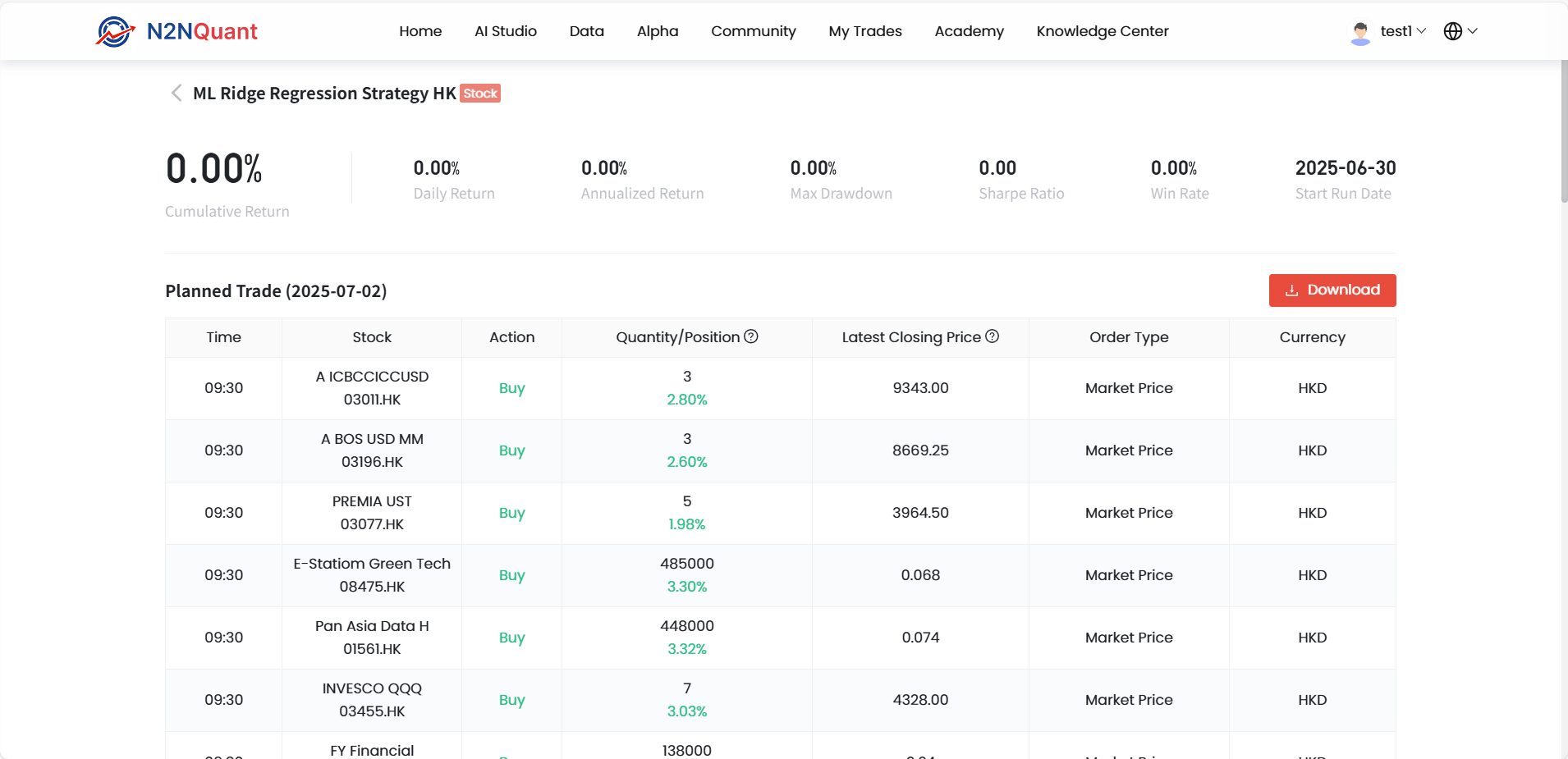Click the Start Run Date 2025-06-30
Screen dimensions: 1568x759
tap(1346, 168)
